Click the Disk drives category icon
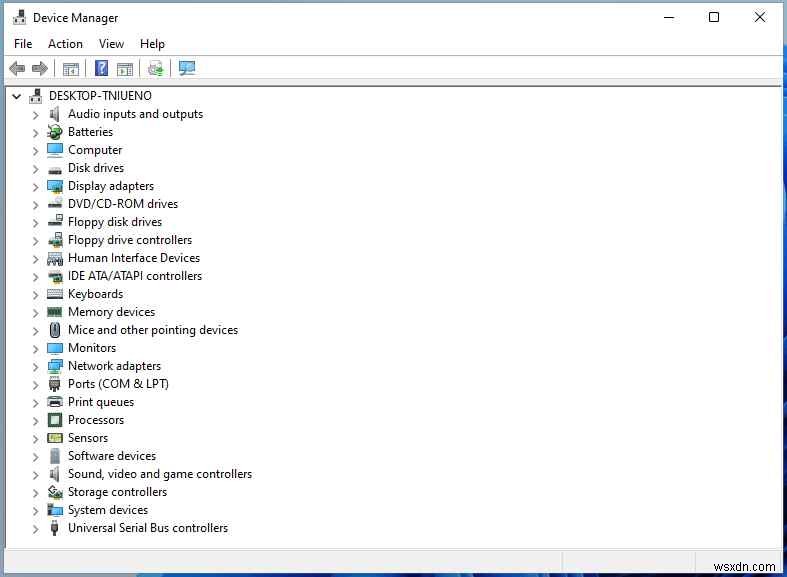Image resolution: width=787 pixels, height=577 pixels. [x=55, y=170]
